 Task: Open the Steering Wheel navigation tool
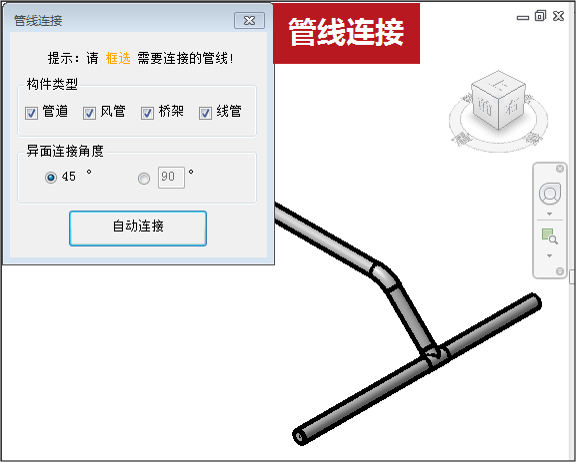click(x=550, y=193)
